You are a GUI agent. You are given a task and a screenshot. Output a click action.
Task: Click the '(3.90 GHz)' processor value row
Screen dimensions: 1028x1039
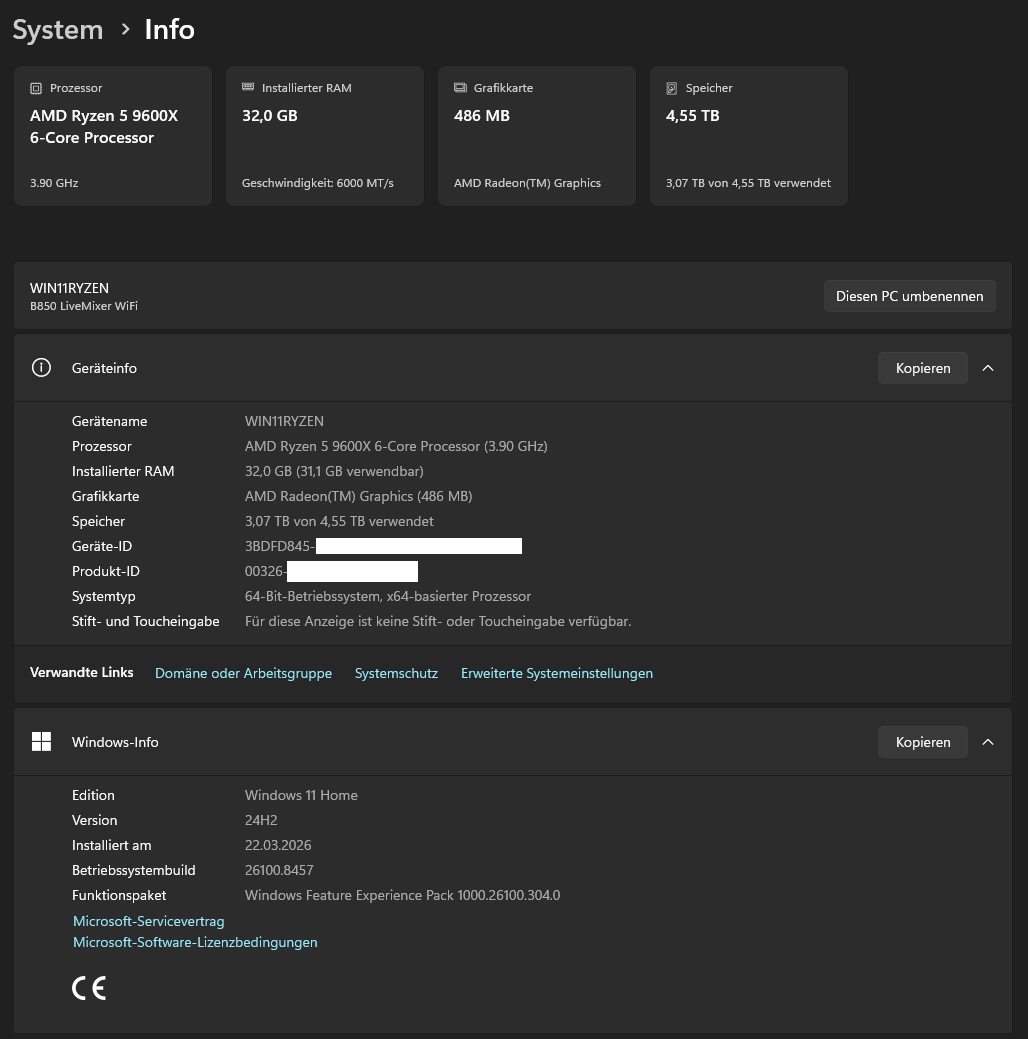tap(396, 447)
